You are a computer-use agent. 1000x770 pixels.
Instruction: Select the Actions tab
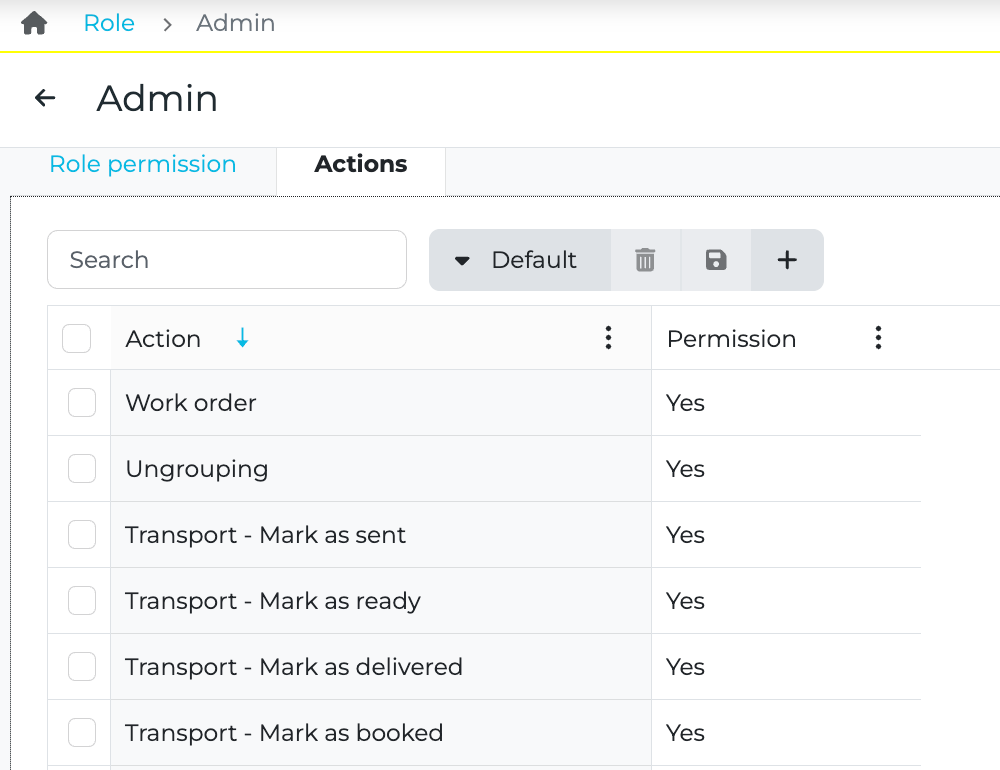[360, 164]
